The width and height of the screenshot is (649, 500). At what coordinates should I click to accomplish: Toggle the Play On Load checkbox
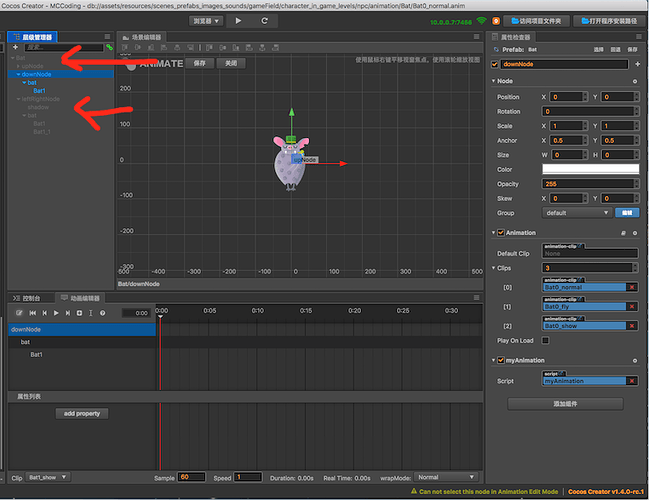click(546, 340)
